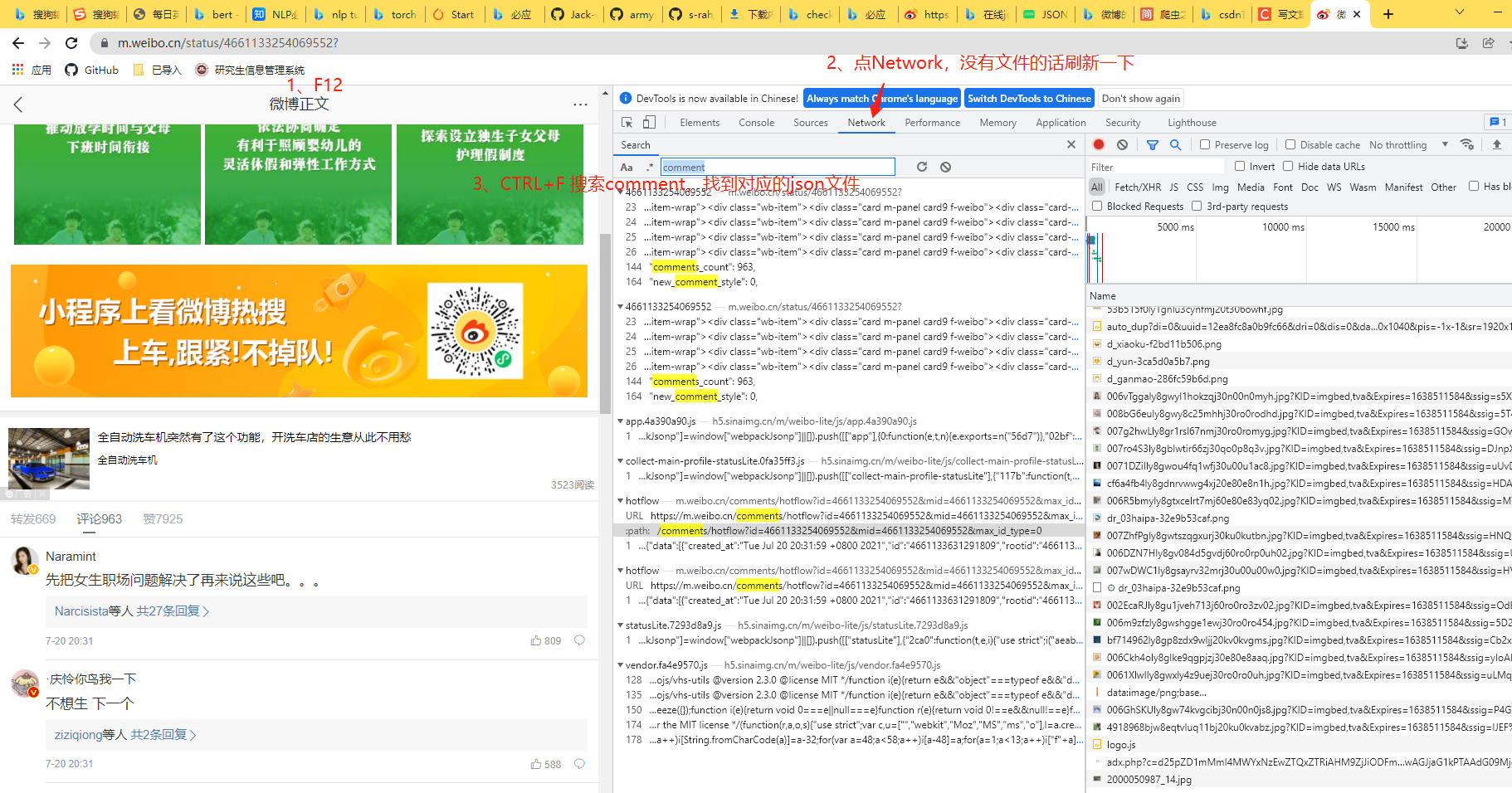1512x793 pixels.
Task: Click the Weibo hot search mini-program banner
Action: coord(299,331)
